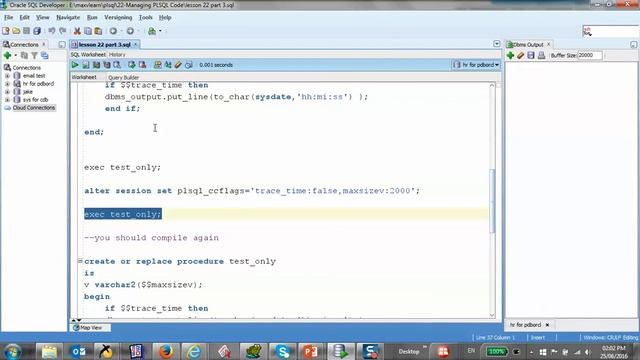Click the Save All icon
Viewport: 640px width, 360px height.
click(x=37, y=31)
